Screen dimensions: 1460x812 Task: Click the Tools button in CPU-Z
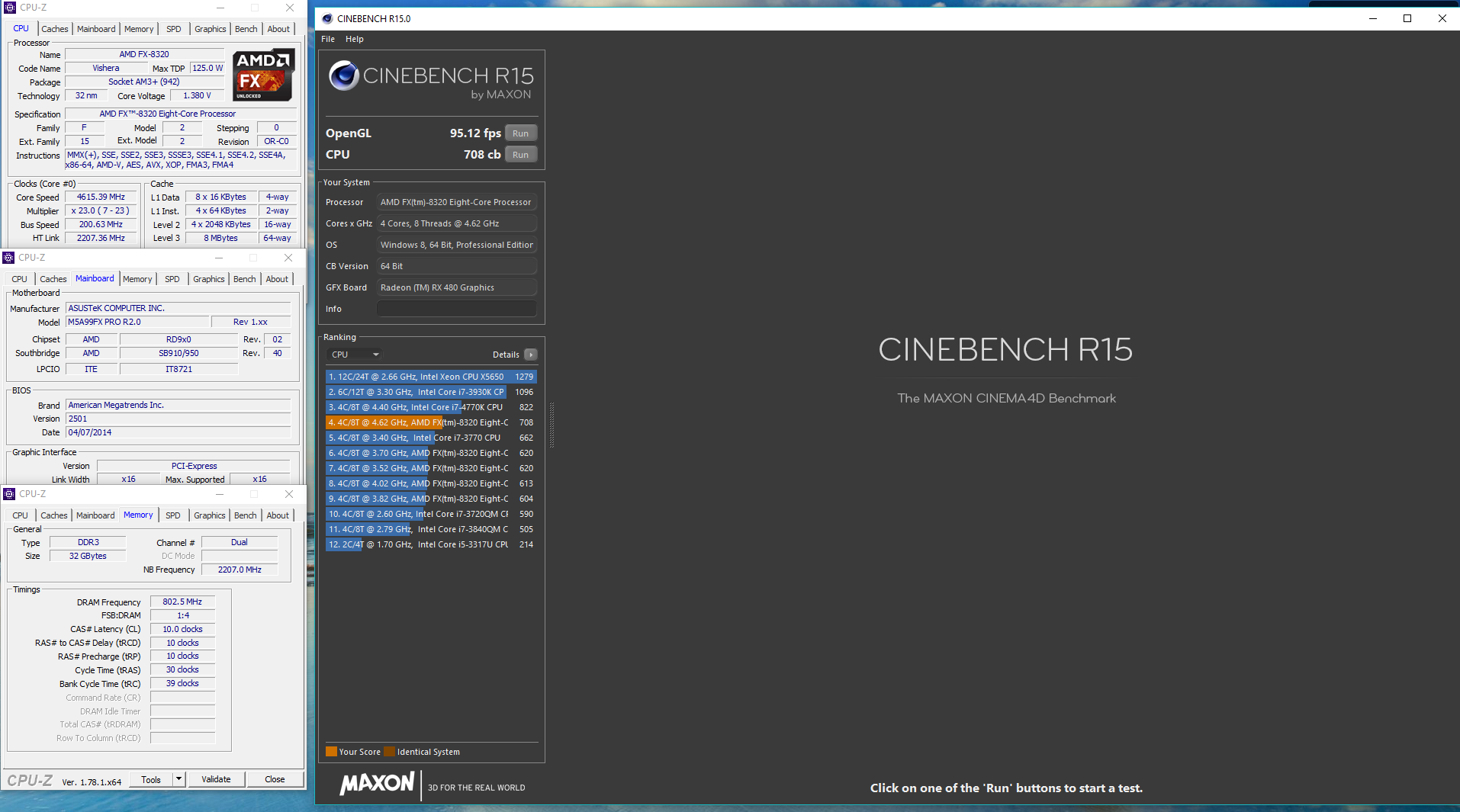click(151, 779)
